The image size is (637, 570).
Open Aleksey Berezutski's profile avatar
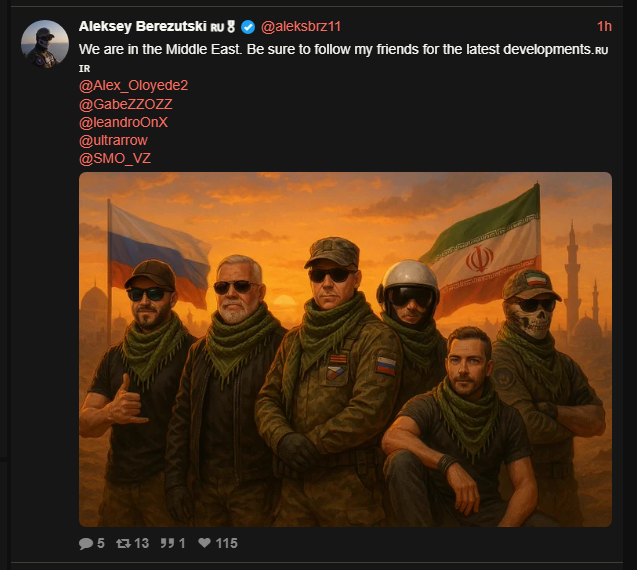(x=45, y=44)
